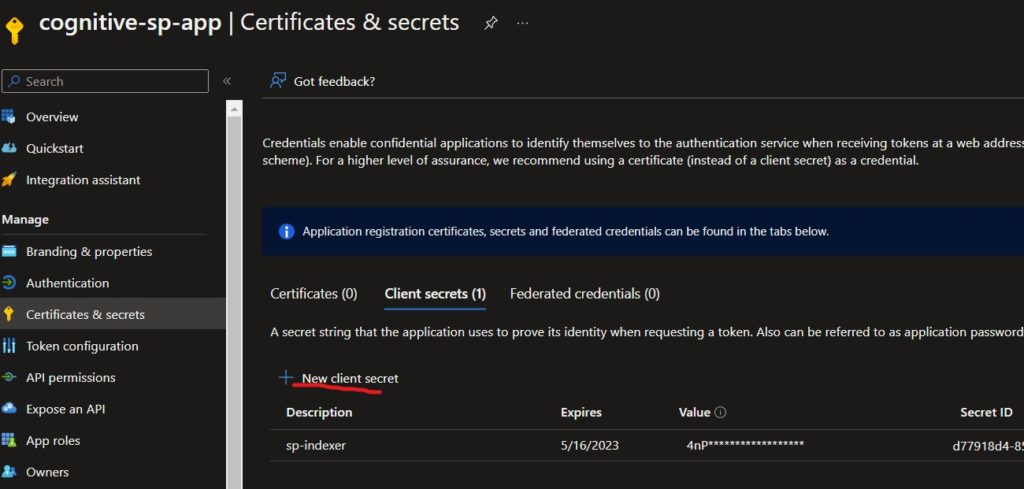The width and height of the screenshot is (1024, 489).
Task: Click the Description column header
Action: point(319,412)
